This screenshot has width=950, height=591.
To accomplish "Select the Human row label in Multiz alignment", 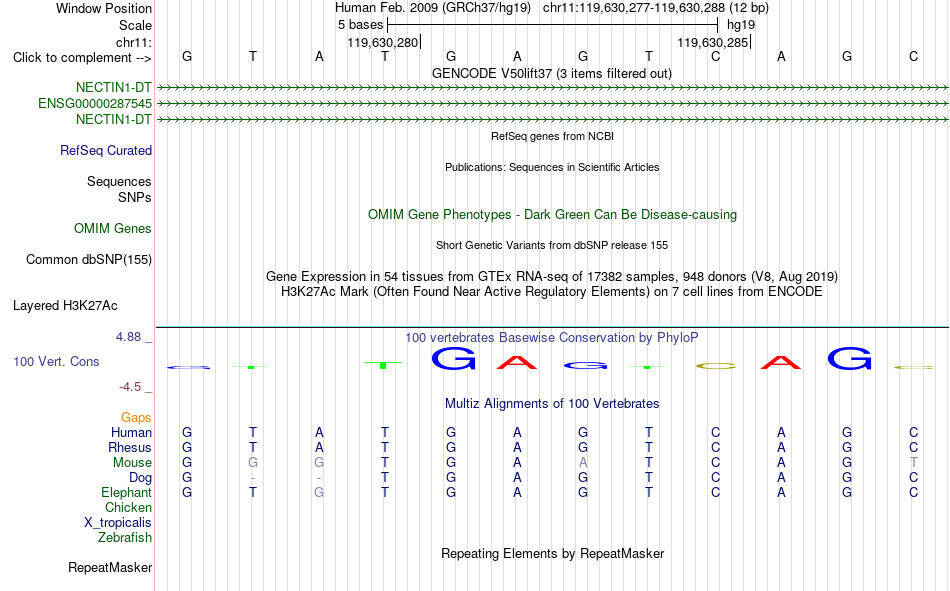I will pos(131,432).
